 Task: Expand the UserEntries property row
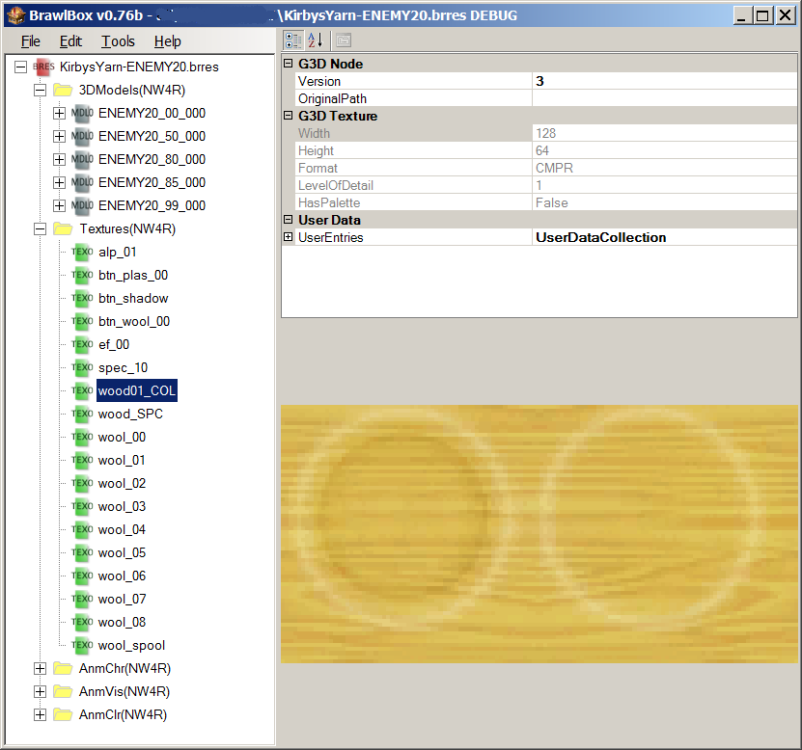click(289, 237)
